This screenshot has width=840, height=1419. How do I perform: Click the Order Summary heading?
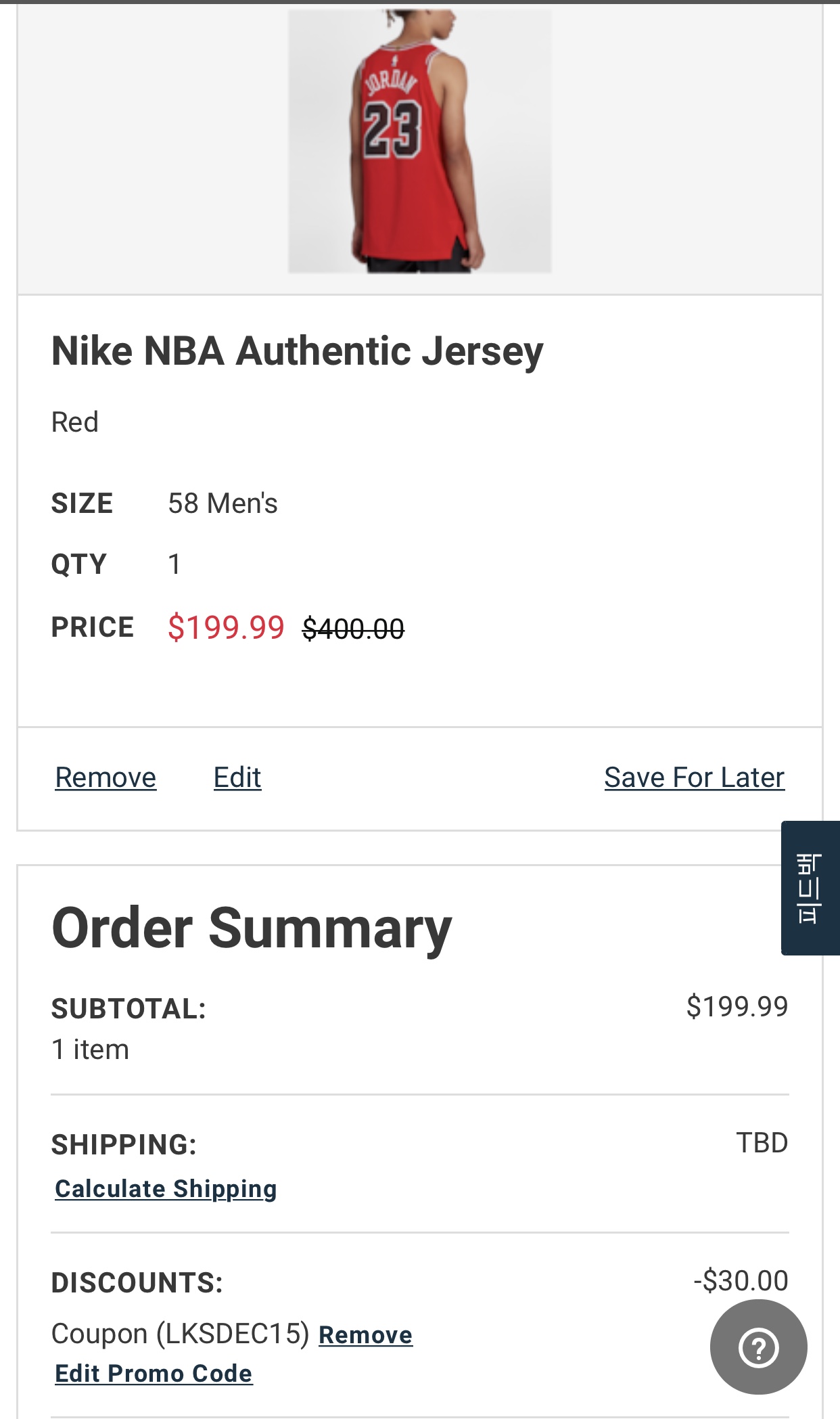pos(252,928)
